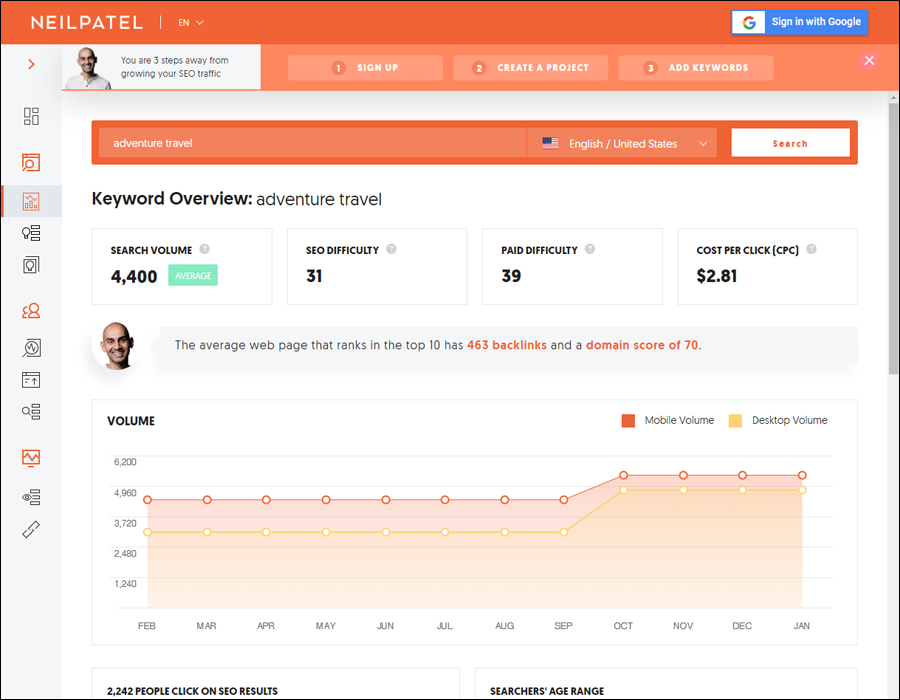The width and height of the screenshot is (900, 700).
Task: Click the Keyword Overview heading
Action: tap(236, 199)
